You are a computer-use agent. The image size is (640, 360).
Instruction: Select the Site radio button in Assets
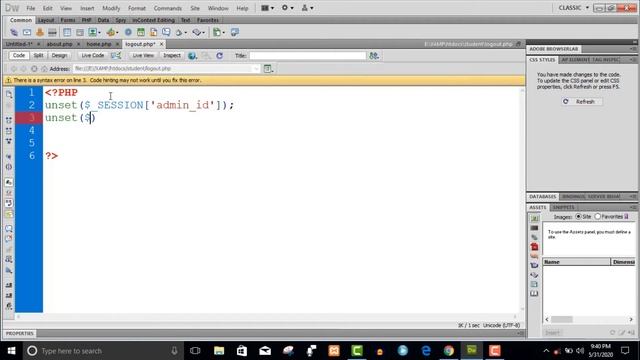point(578,217)
